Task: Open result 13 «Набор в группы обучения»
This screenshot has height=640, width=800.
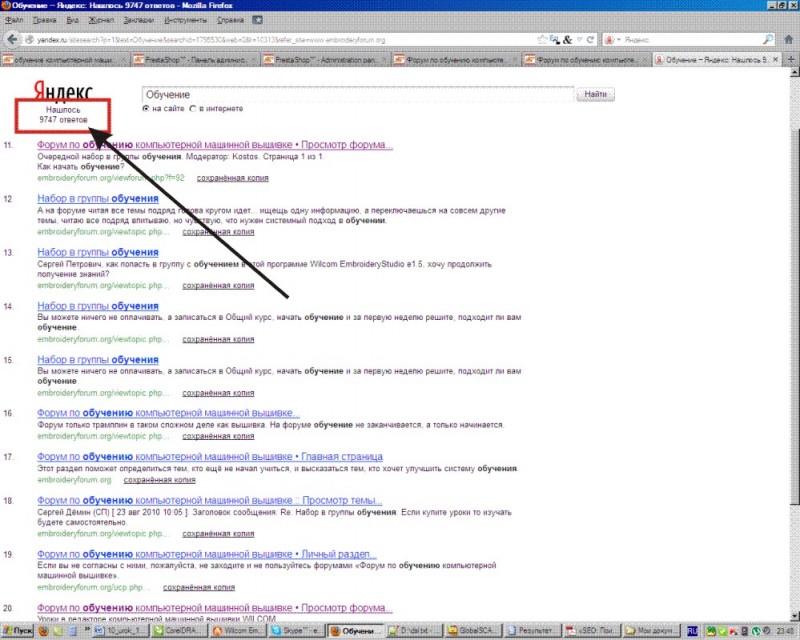Action: [98, 252]
